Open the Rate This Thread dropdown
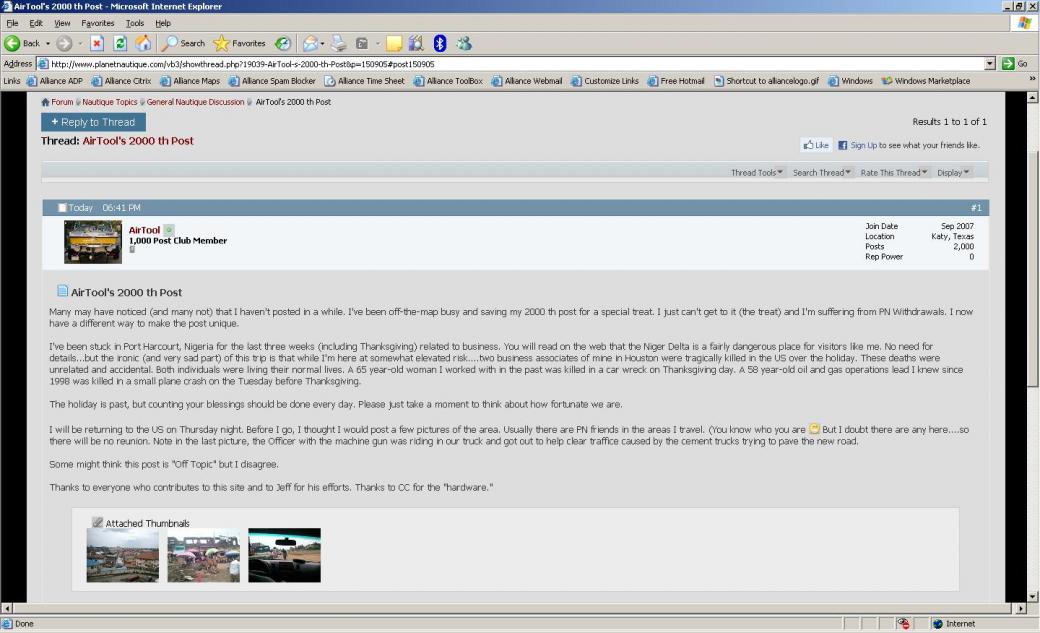This screenshot has width=1040, height=633. (x=894, y=172)
